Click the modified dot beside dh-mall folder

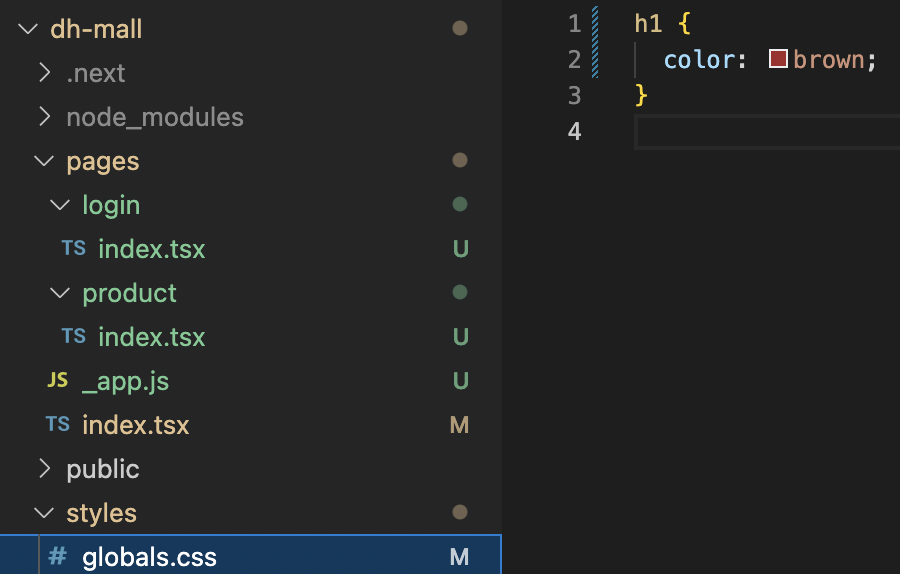click(460, 28)
